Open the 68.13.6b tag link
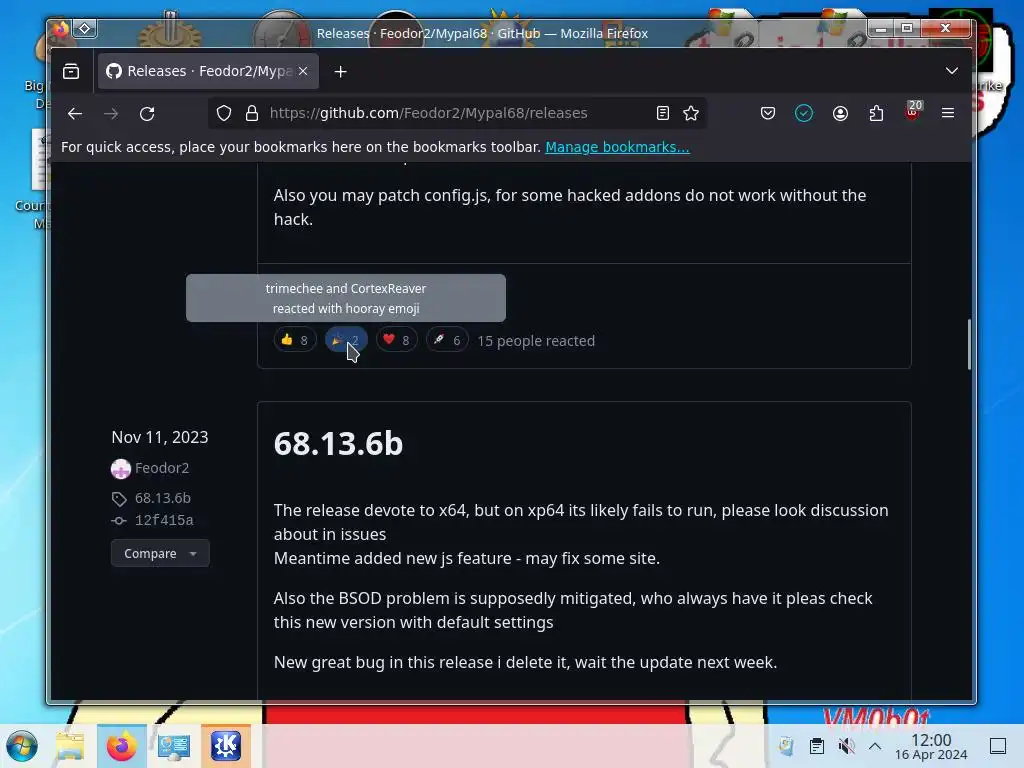The width and height of the screenshot is (1024, 768). pos(163,498)
